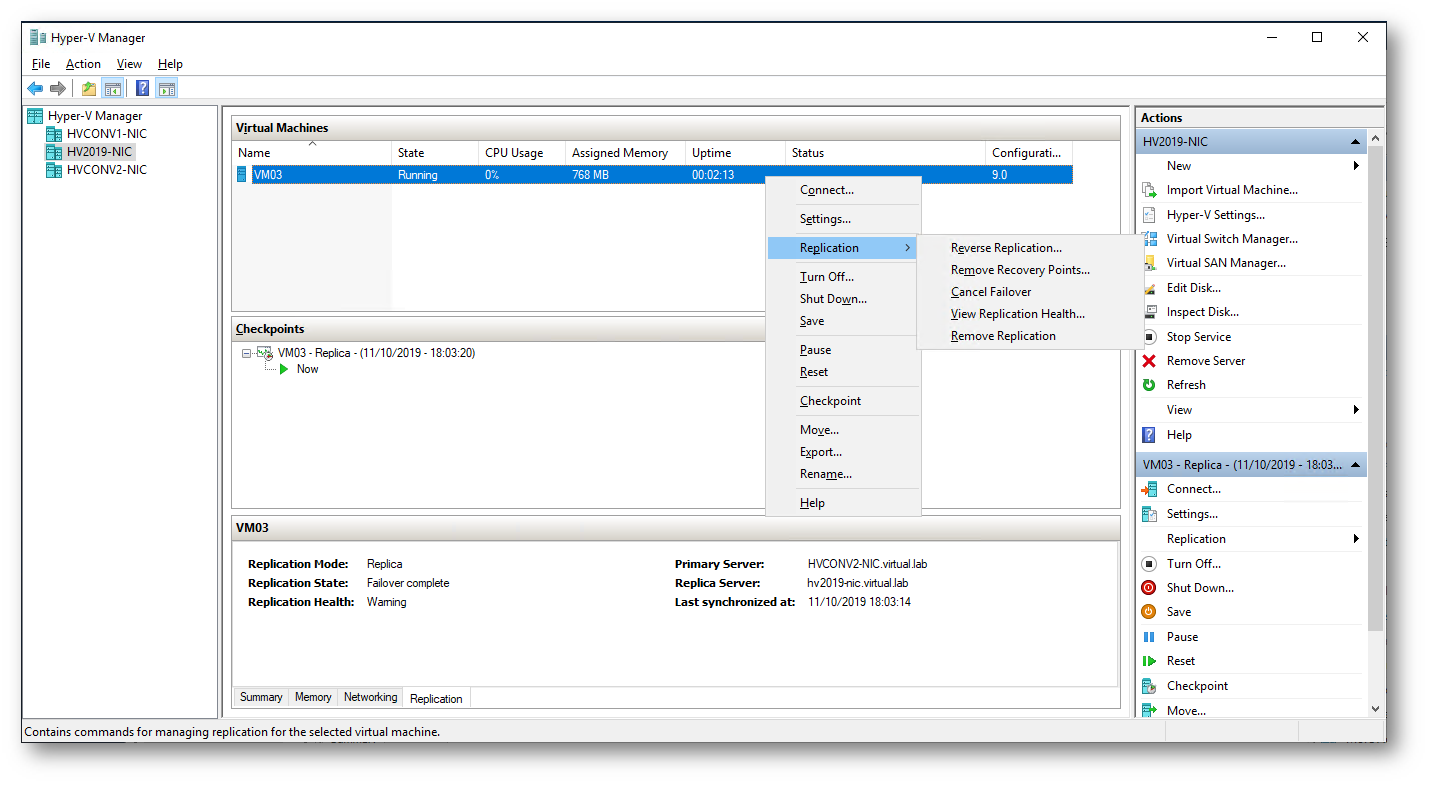1429x785 pixels.
Task: Click the VM03 virtual machine row icon
Action: point(242,175)
